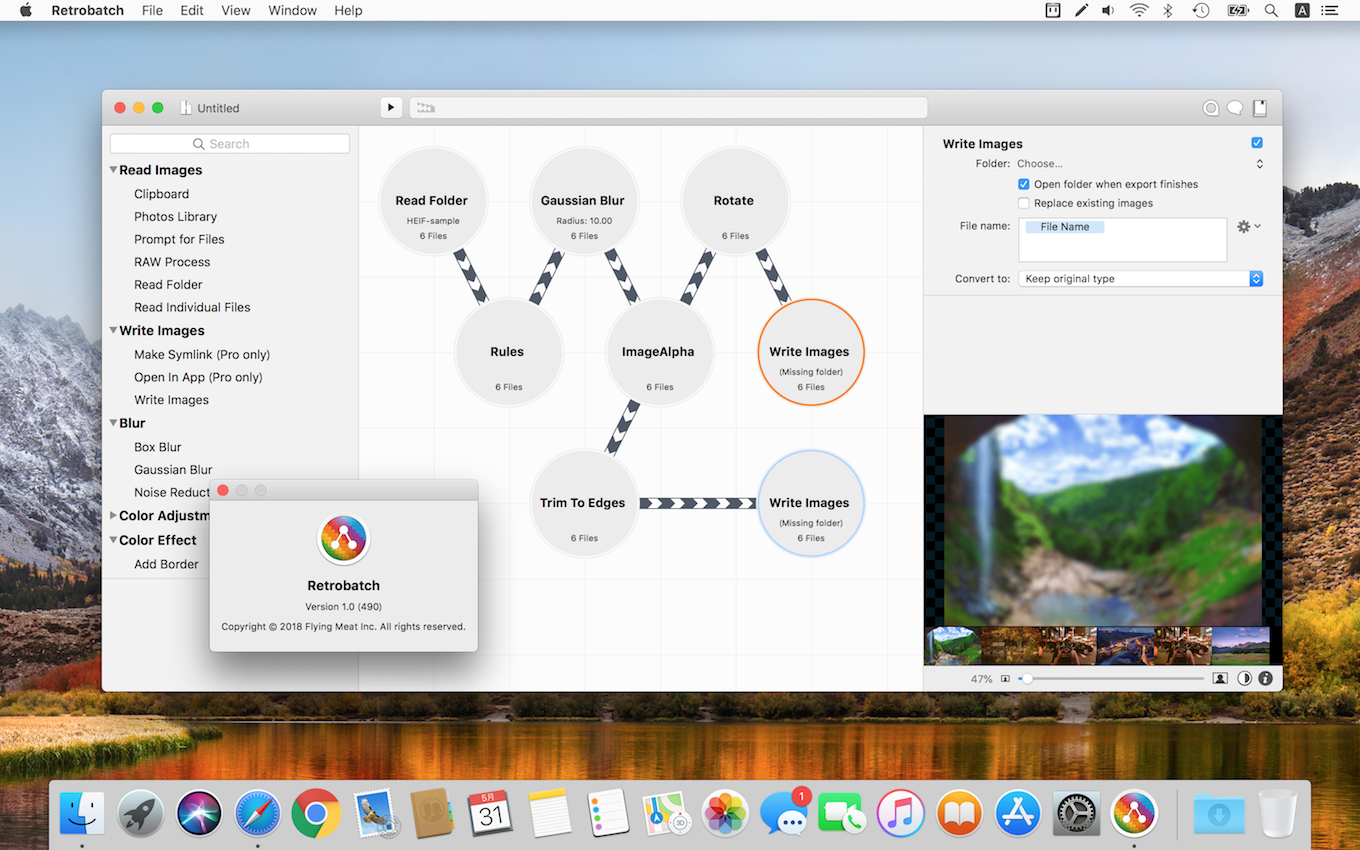Screen dimensions: 1360x850
Task: Click the small image icon left of zoom slider
Action: pyautogui.click(x=1005, y=678)
